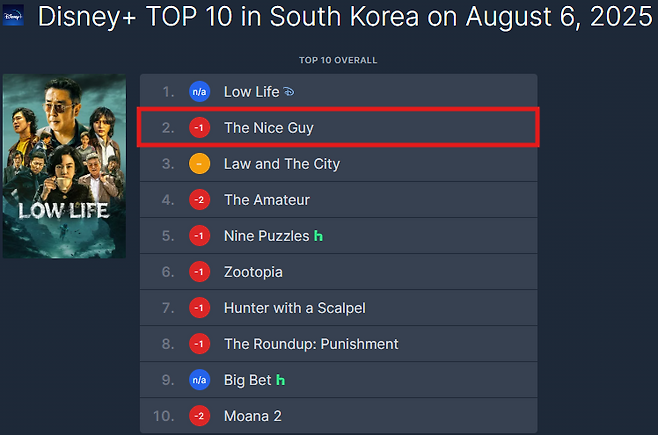Click the red -2 badge beside Moana 2
The image size is (658, 435).
pyautogui.click(x=200, y=416)
